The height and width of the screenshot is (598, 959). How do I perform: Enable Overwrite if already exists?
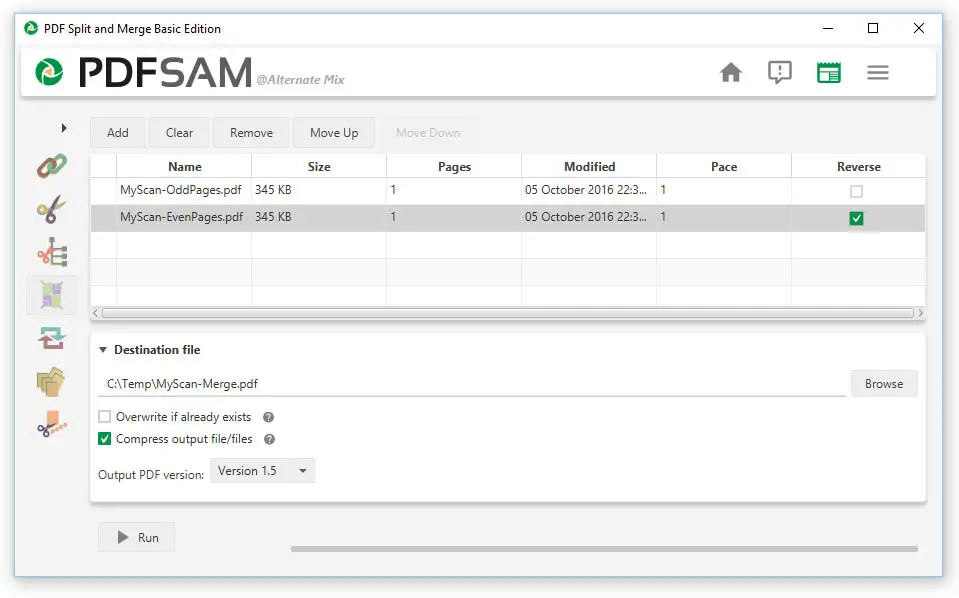pyautogui.click(x=105, y=416)
